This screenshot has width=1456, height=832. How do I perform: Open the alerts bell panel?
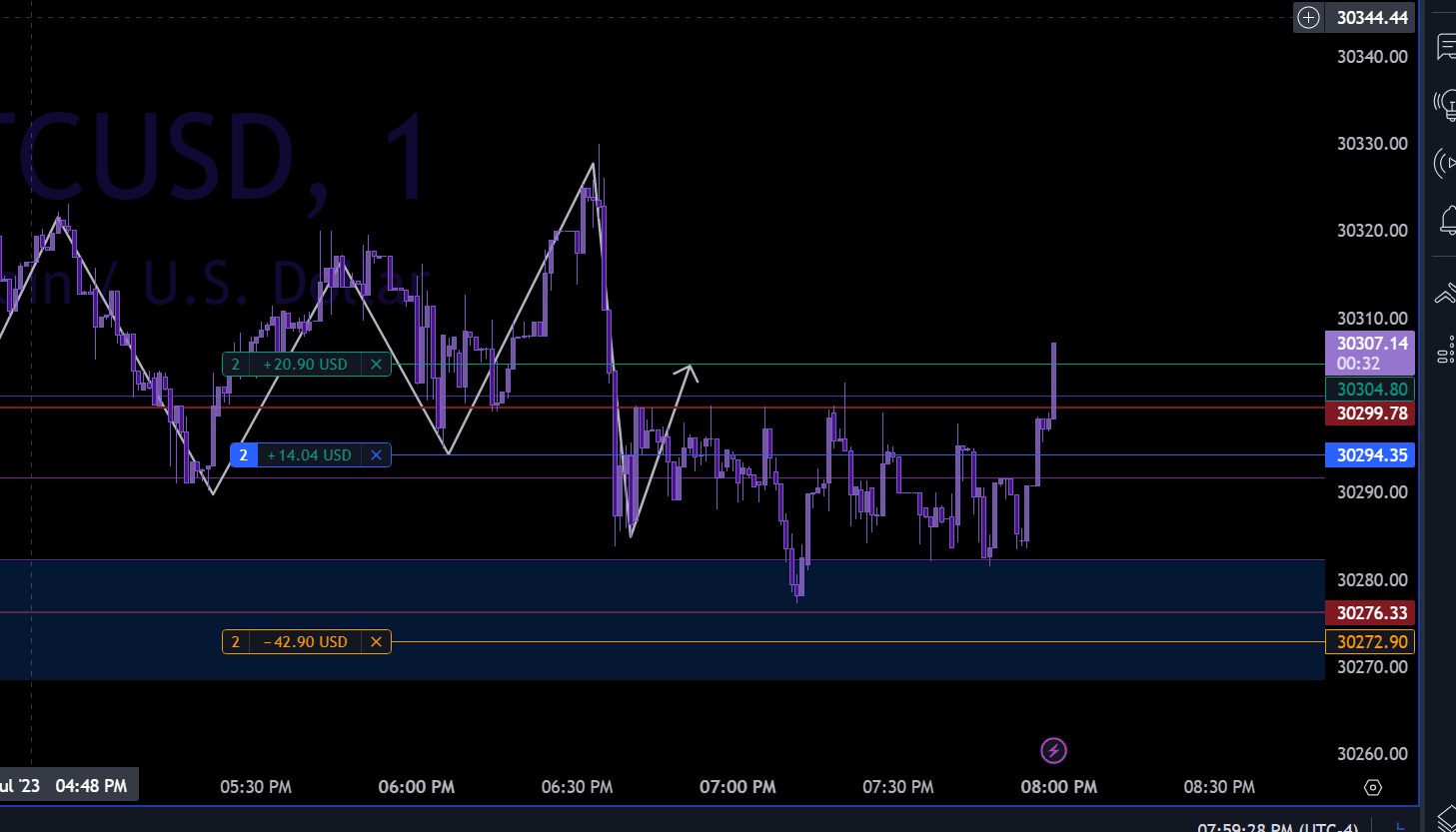1447,221
